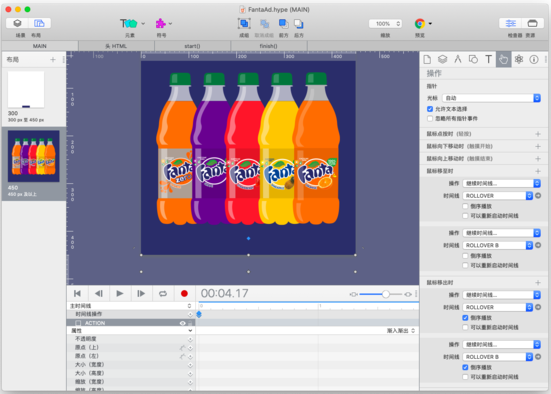Image resolution: width=551 pixels, height=394 pixels.
Task: Open the cursor dropdown set to auto
Action: [x=491, y=98]
